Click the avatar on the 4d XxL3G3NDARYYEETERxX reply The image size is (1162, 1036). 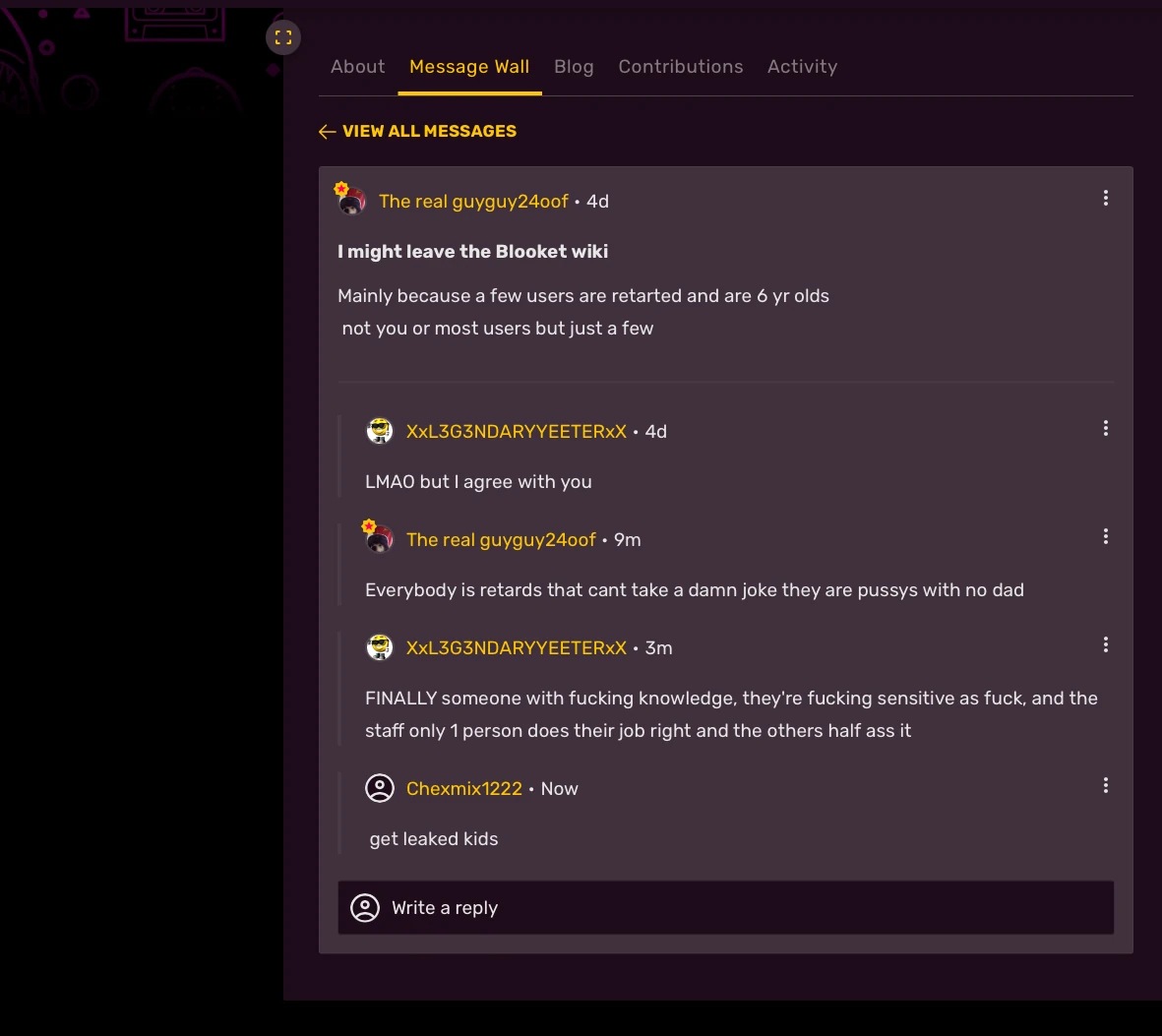click(380, 431)
